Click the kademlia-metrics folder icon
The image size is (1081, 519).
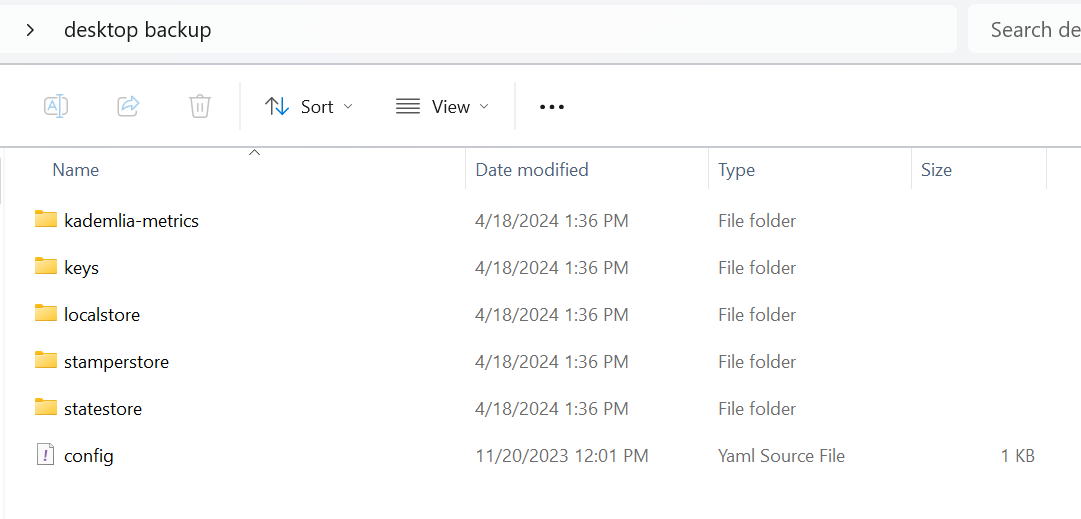tap(46, 219)
